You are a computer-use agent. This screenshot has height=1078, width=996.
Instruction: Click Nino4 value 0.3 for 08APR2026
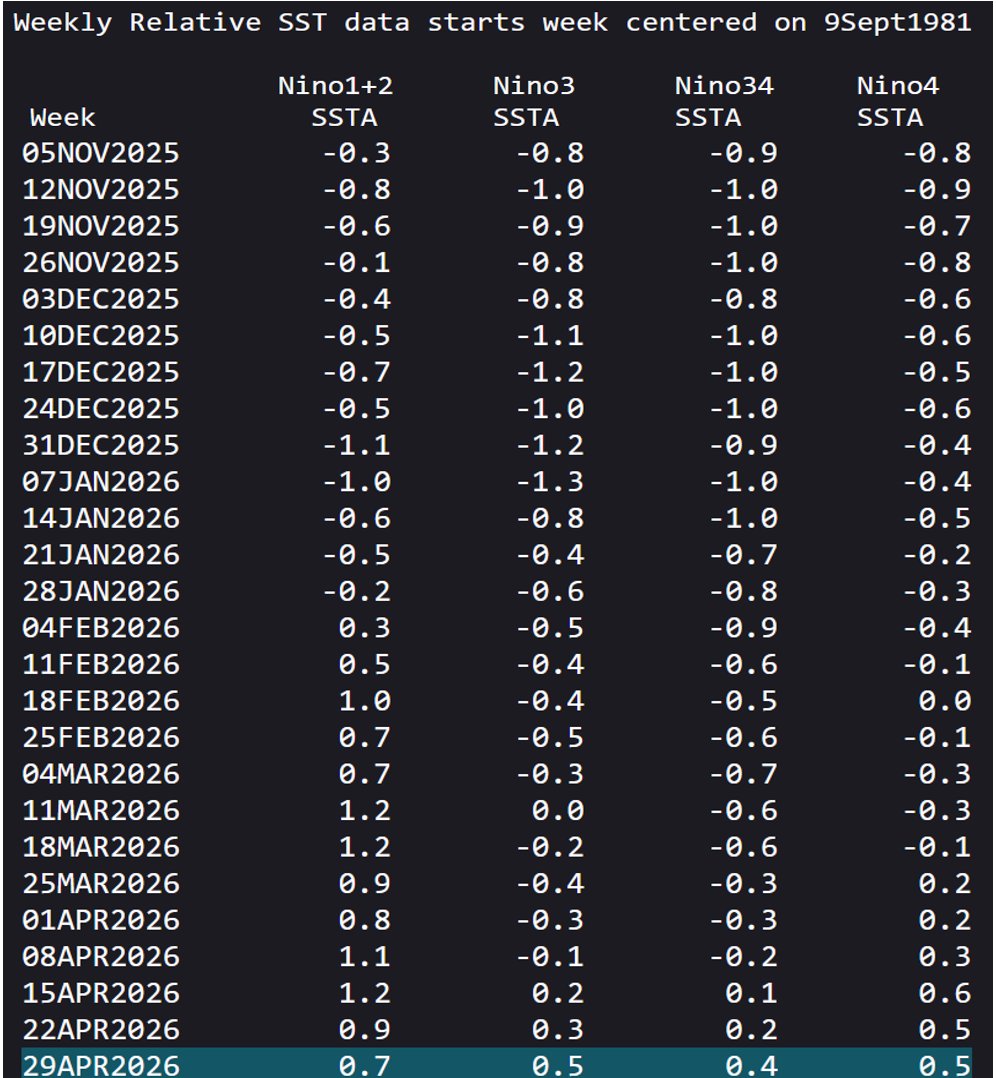tap(945, 956)
